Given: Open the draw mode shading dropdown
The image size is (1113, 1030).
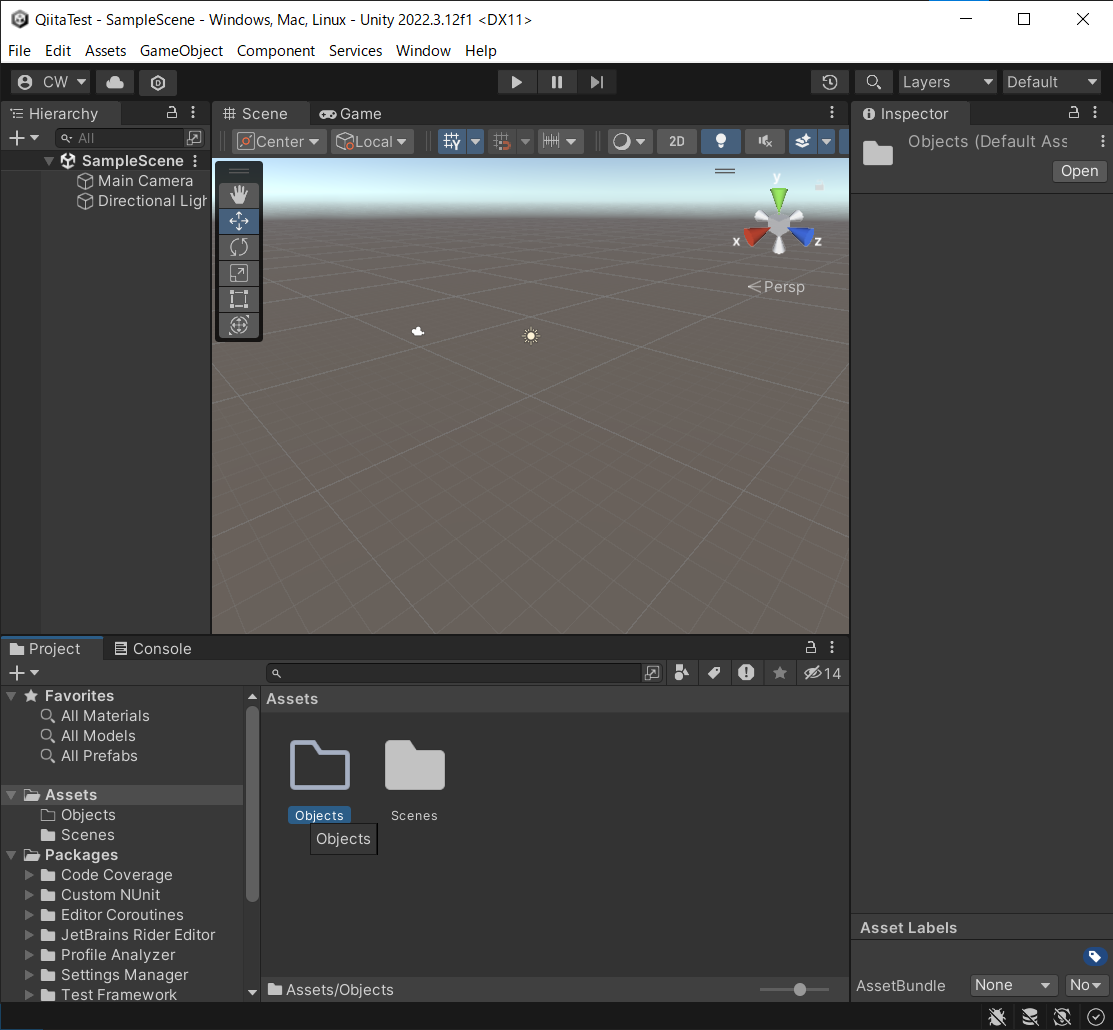Looking at the screenshot, I should [630, 141].
